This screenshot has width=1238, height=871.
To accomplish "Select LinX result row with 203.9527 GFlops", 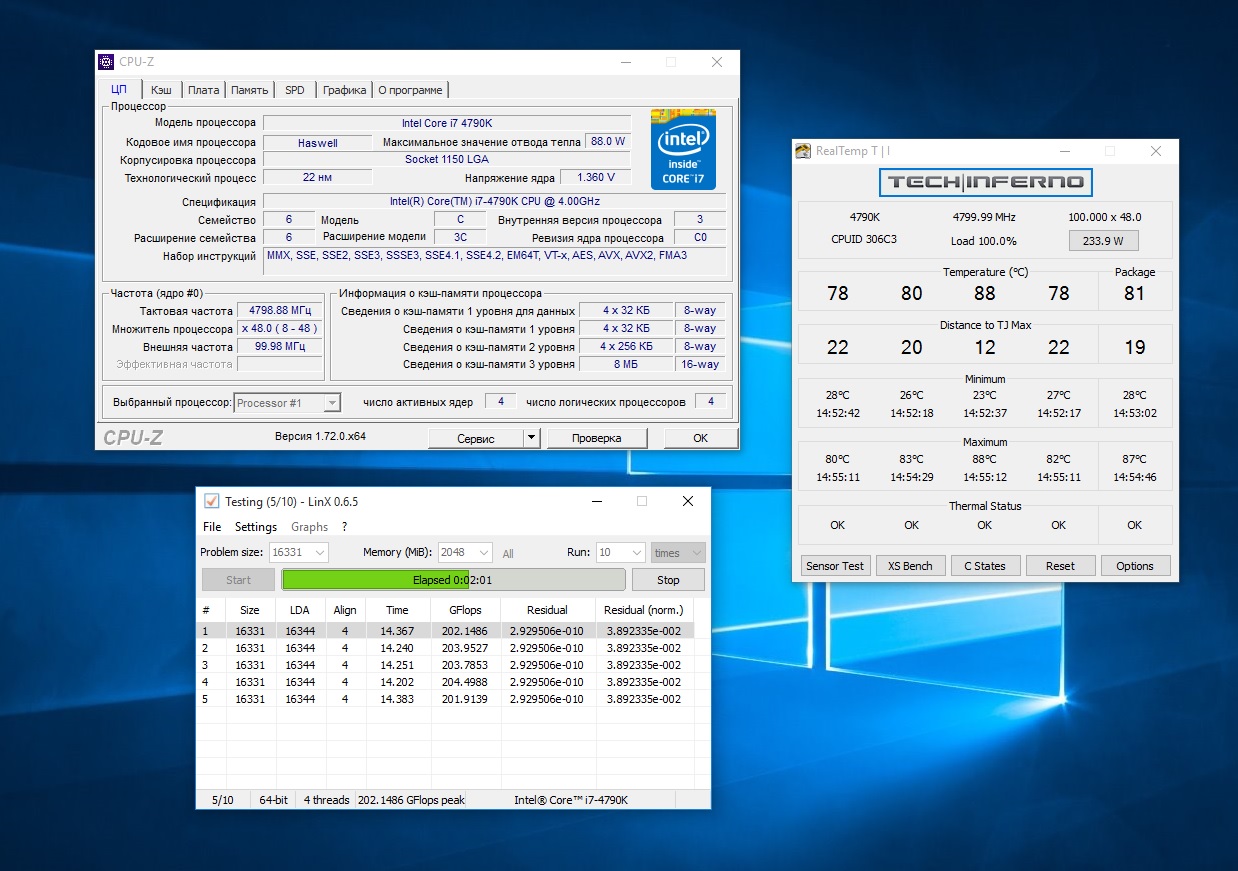I will [x=444, y=648].
